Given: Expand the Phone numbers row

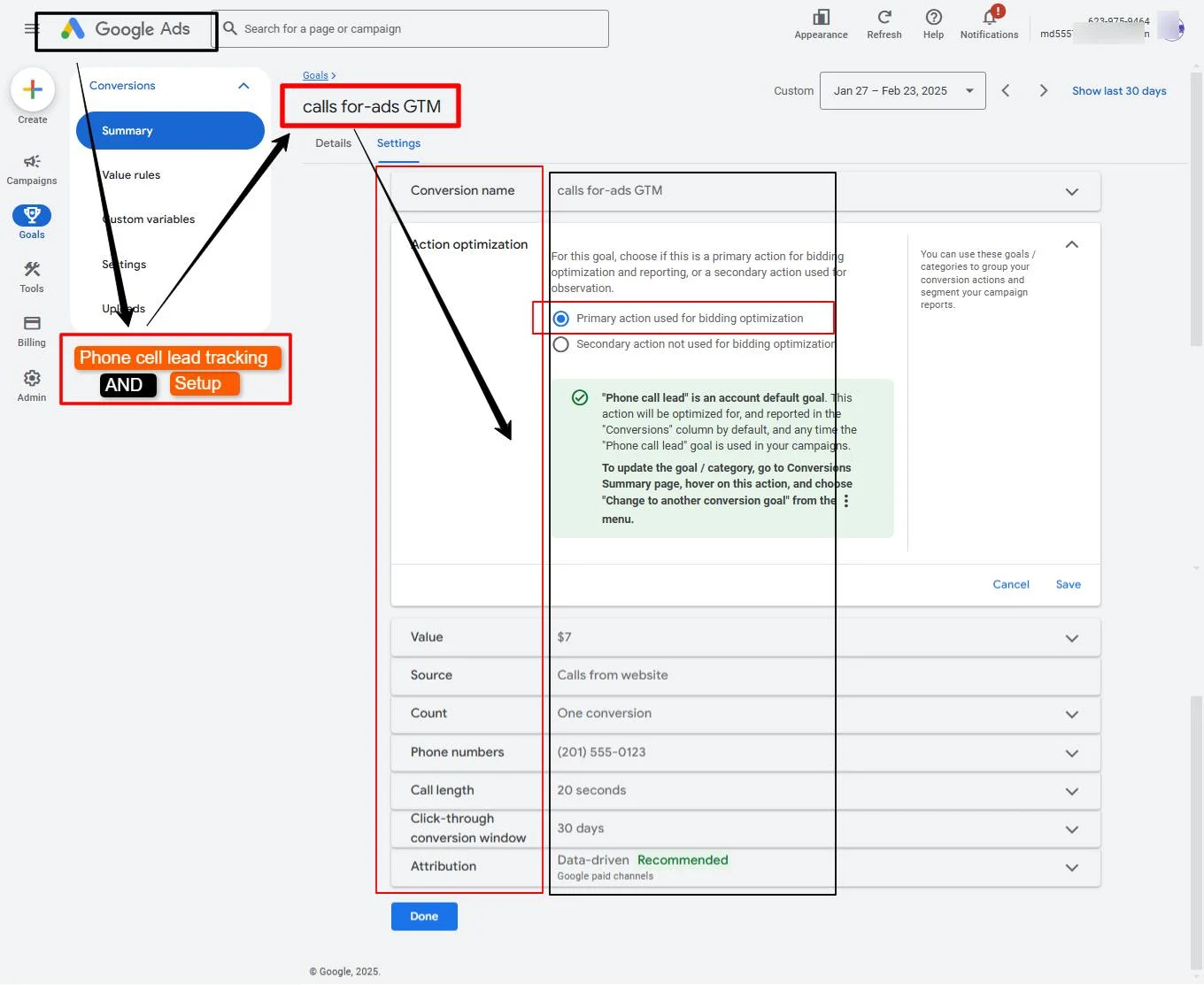Looking at the screenshot, I should pyautogui.click(x=1071, y=753).
